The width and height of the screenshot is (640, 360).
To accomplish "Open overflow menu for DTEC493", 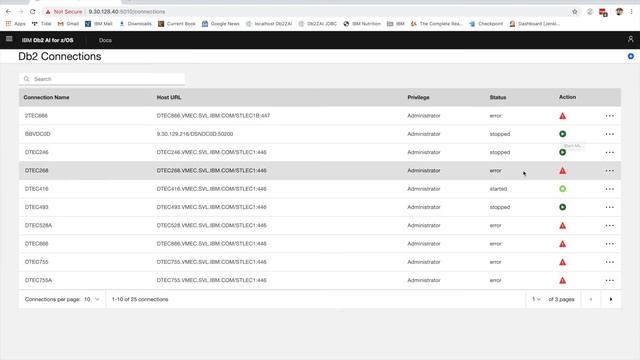I will pos(609,207).
